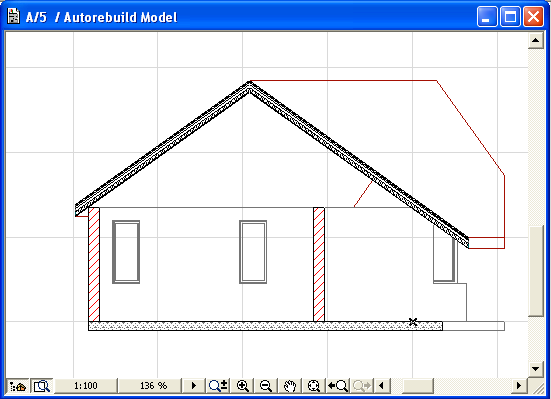The image size is (551, 399).
Task: Click the Zoom Out magnifier icon
Action: [x=266, y=386]
